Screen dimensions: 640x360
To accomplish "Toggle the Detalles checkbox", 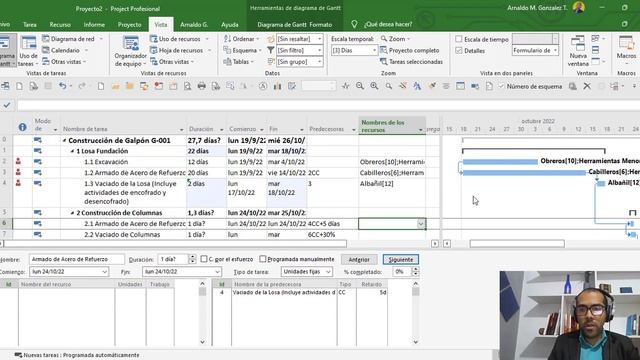I will click(459, 51).
